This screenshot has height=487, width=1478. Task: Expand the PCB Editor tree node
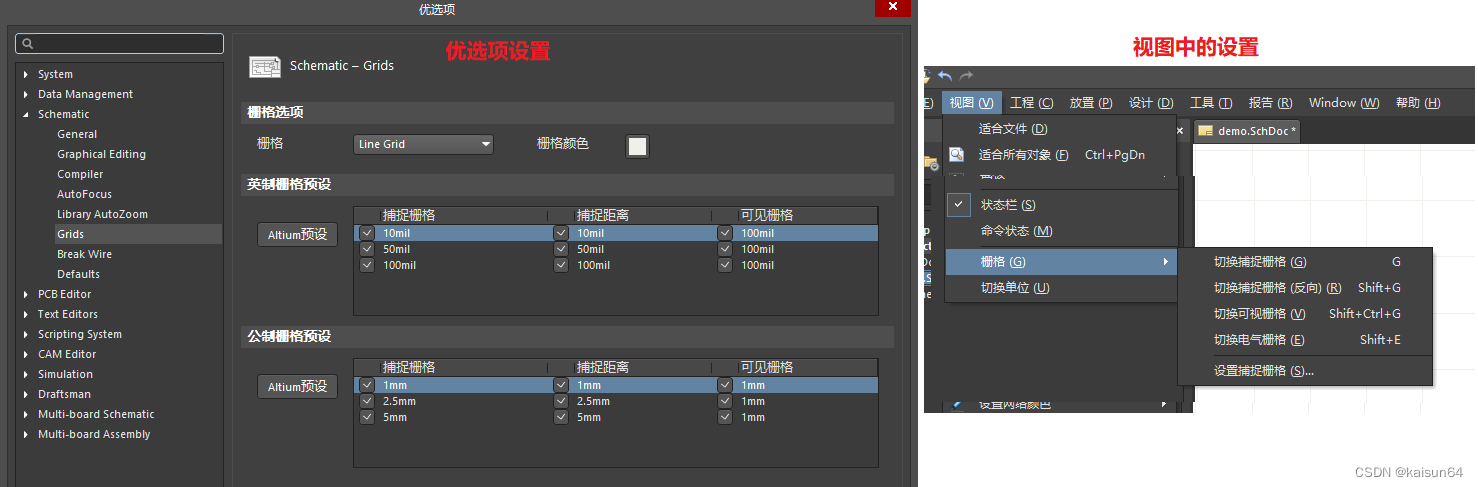pos(25,294)
